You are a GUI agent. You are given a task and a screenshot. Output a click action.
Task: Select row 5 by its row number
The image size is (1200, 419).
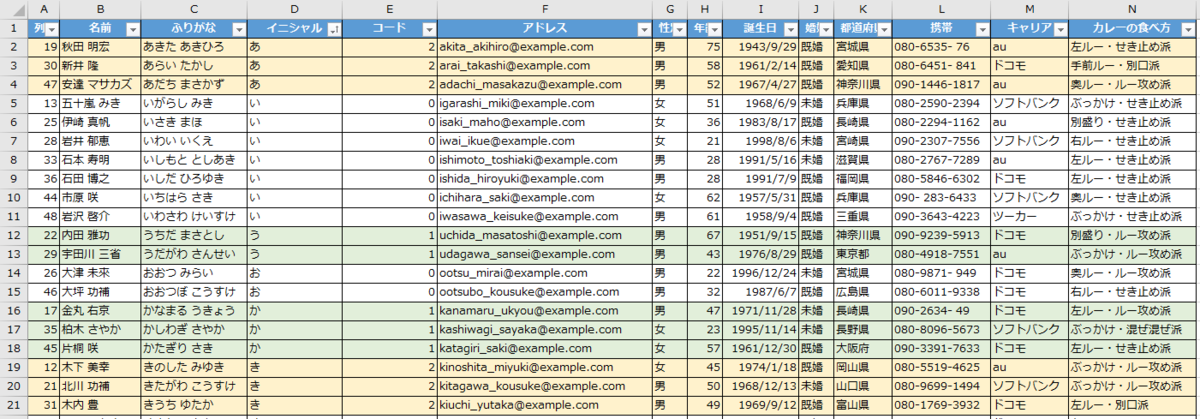pos(13,103)
